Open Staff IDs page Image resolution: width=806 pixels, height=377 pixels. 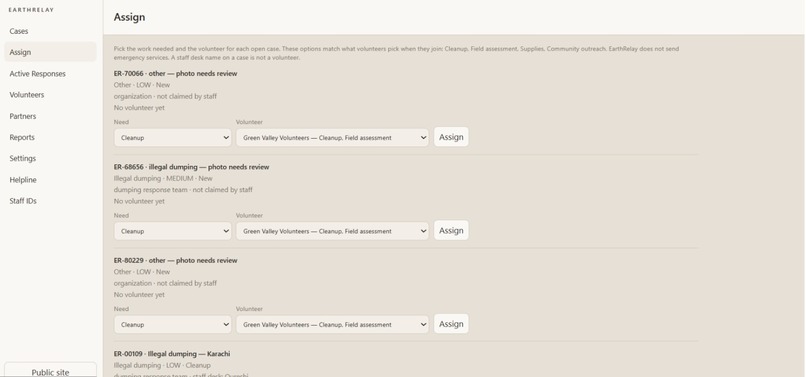50,201
